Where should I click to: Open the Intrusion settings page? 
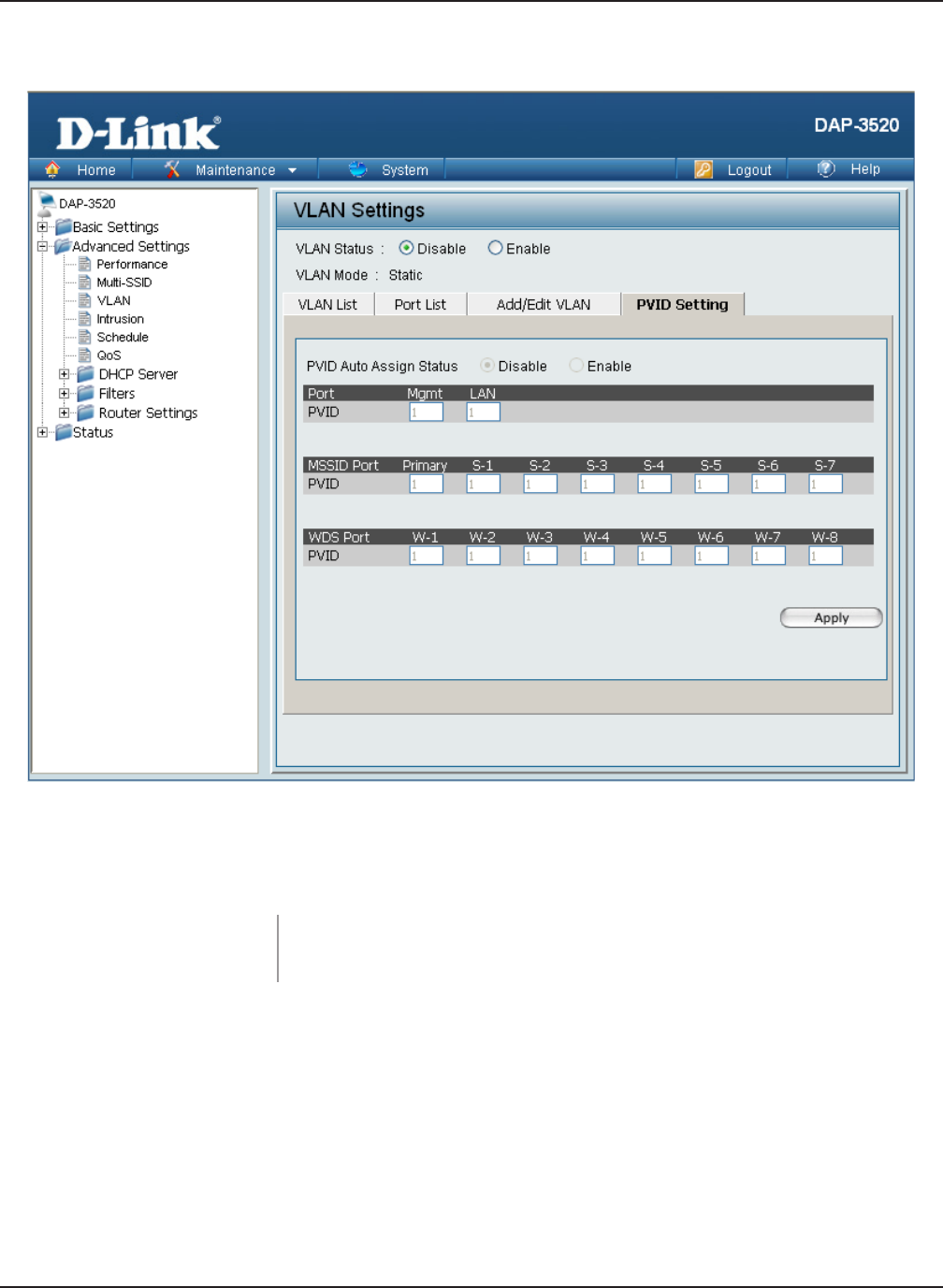[121, 318]
